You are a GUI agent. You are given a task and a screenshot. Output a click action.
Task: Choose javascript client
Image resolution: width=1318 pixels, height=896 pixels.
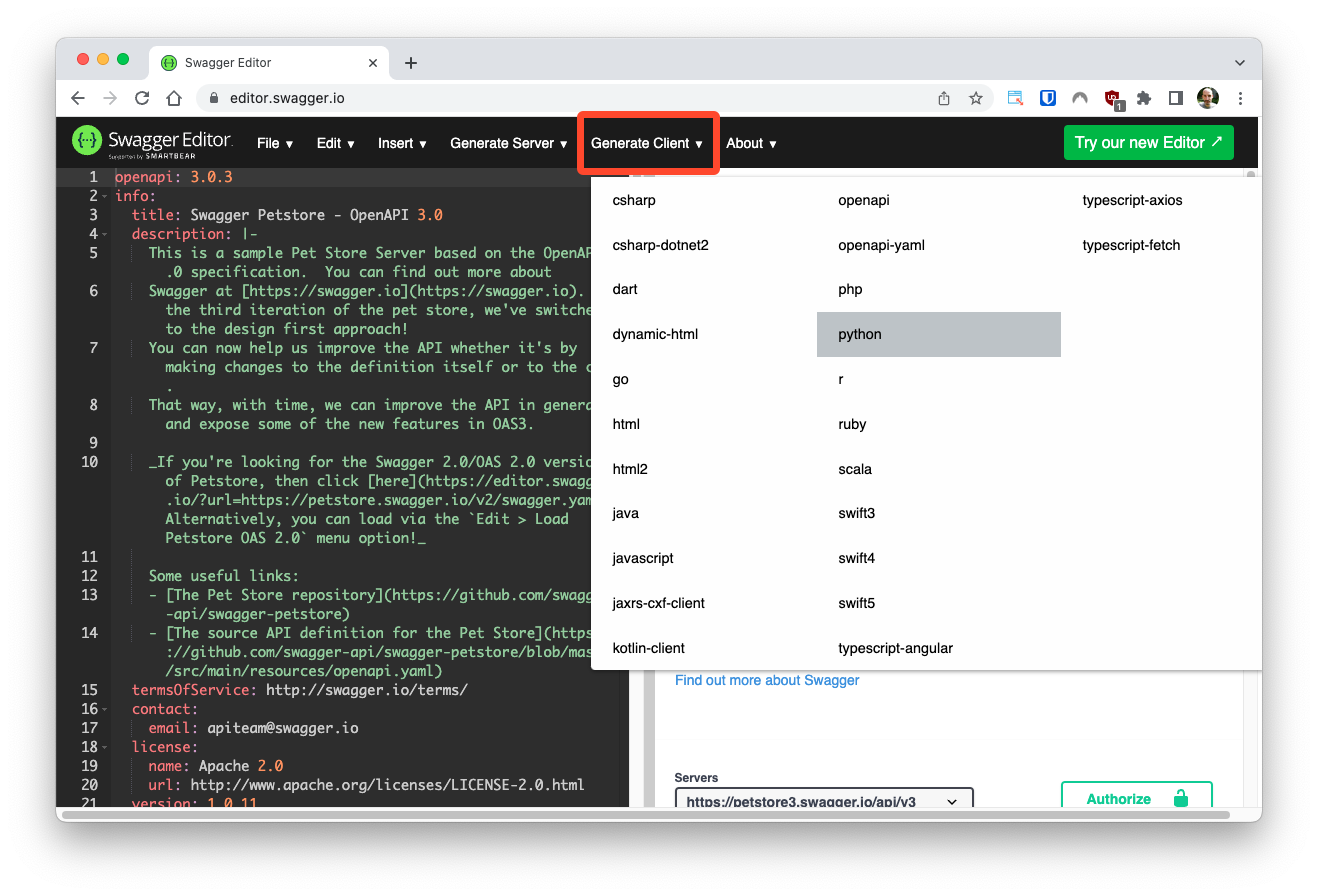click(704, 558)
